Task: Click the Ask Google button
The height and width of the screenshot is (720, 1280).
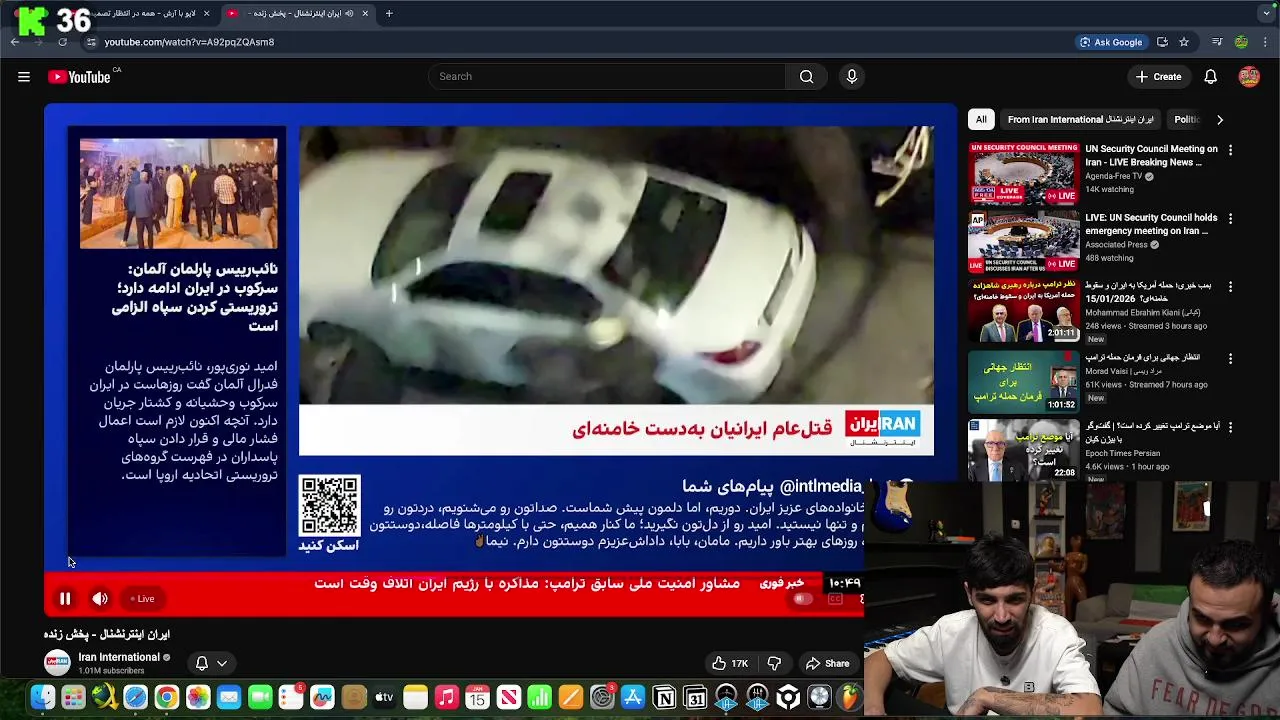Action: click(x=1111, y=42)
